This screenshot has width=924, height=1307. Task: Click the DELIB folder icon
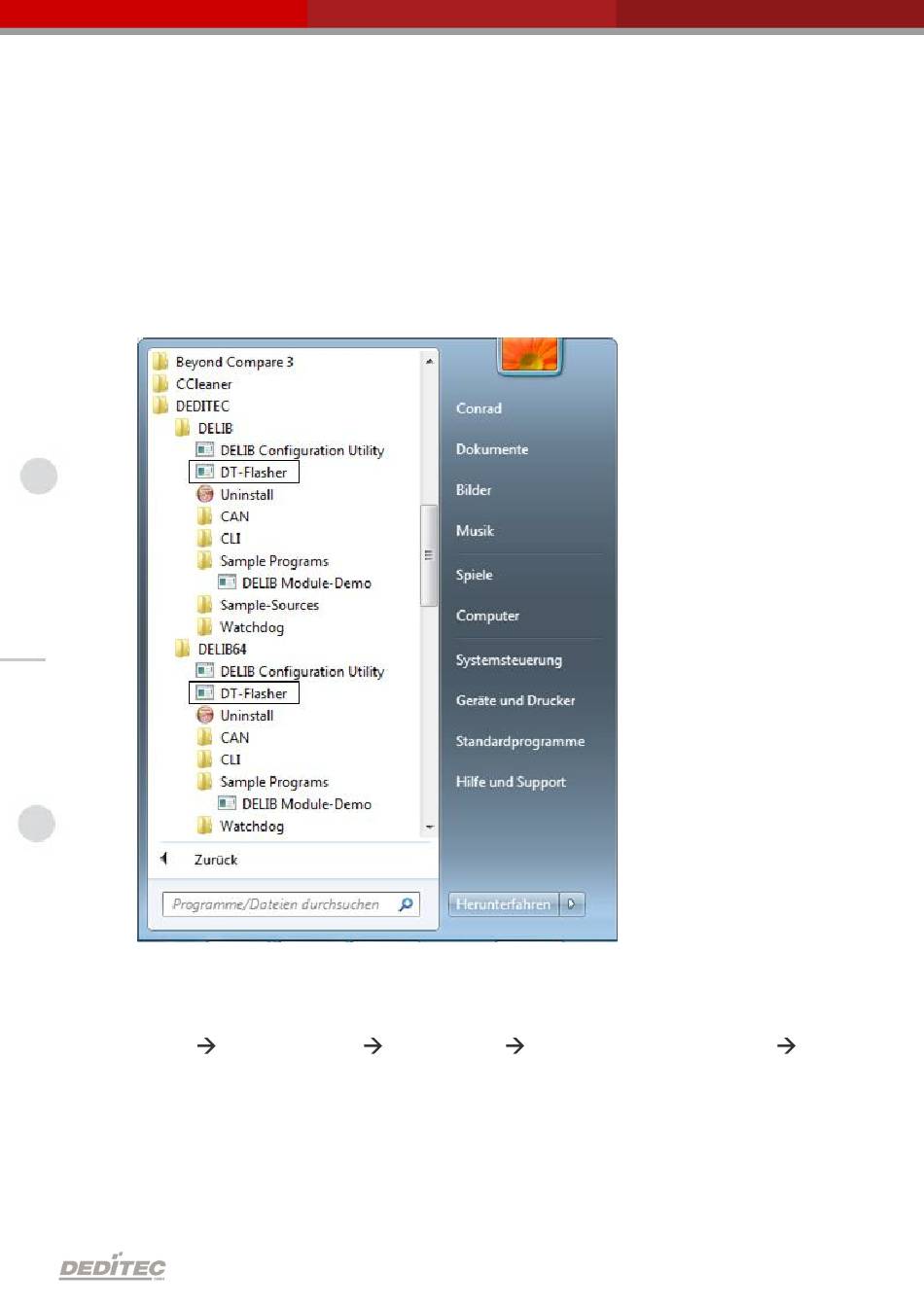tap(182, 428)
